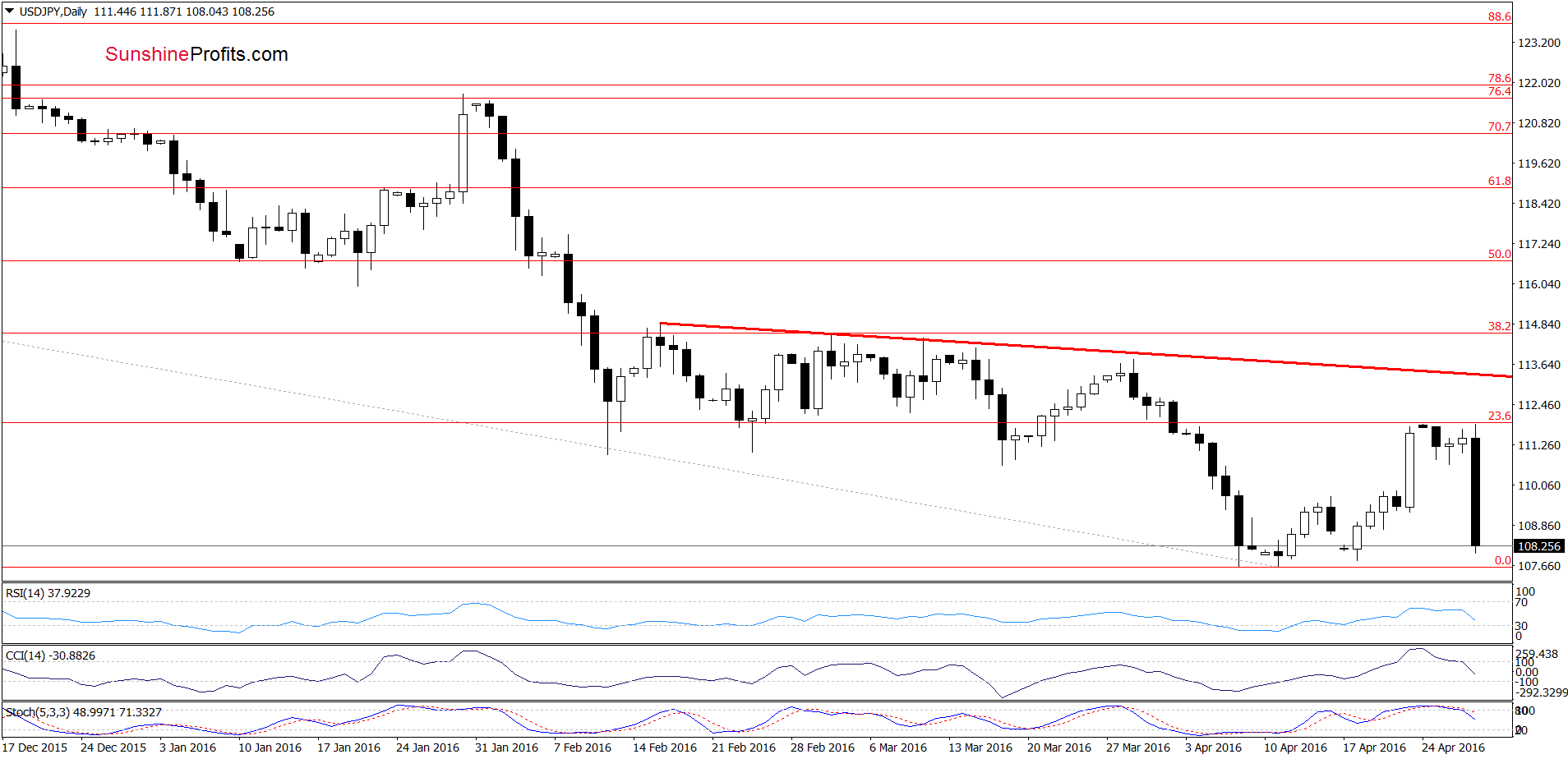Click the 61.8 Fibonacci level label
1568x759 pixels.
(x=1500, y=181)
